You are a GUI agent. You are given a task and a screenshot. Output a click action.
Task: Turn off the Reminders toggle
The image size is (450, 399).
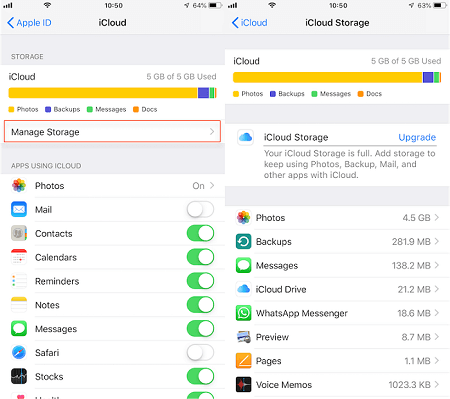(200, 281)
